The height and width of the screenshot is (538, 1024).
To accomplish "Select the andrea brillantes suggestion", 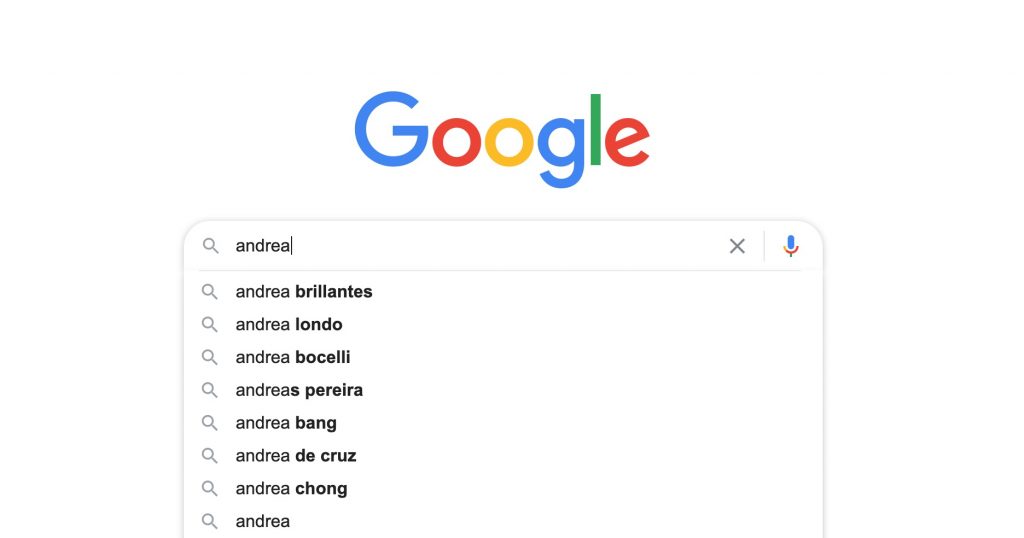I will coord(503,292).
